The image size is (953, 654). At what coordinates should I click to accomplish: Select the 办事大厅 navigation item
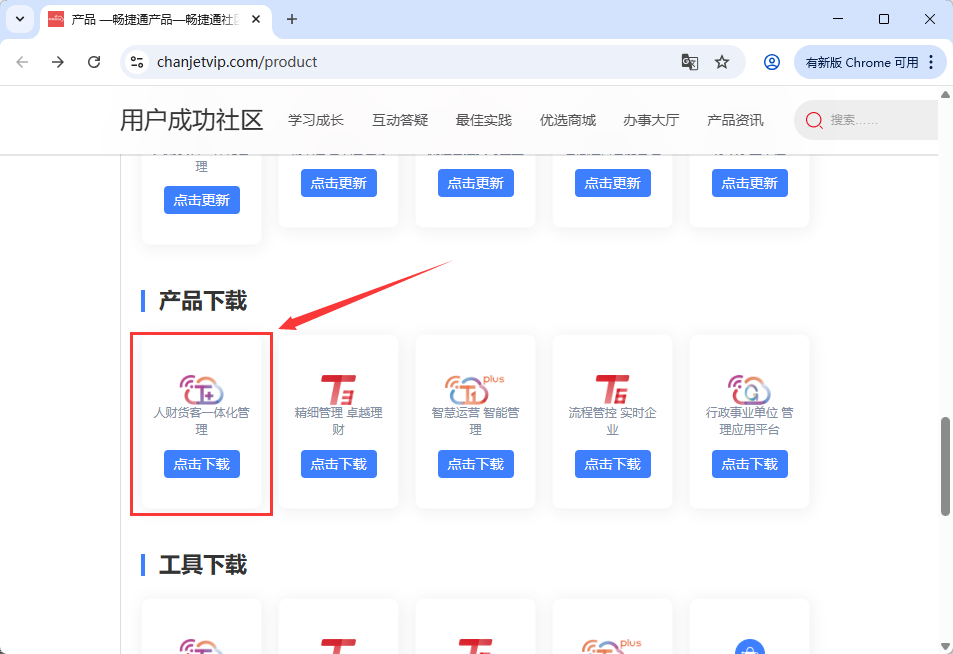pyautogui.click(x=651, y=120)
